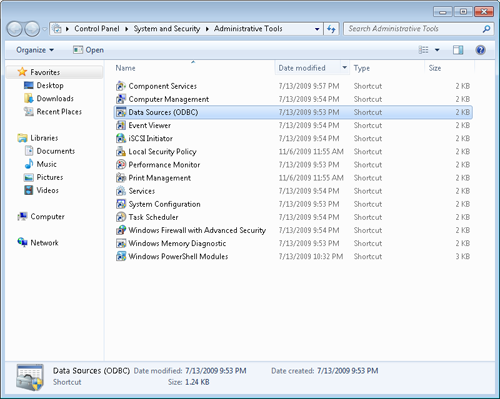
Task: Click the Favorites star icon
Action: click(x=22, y=72)
